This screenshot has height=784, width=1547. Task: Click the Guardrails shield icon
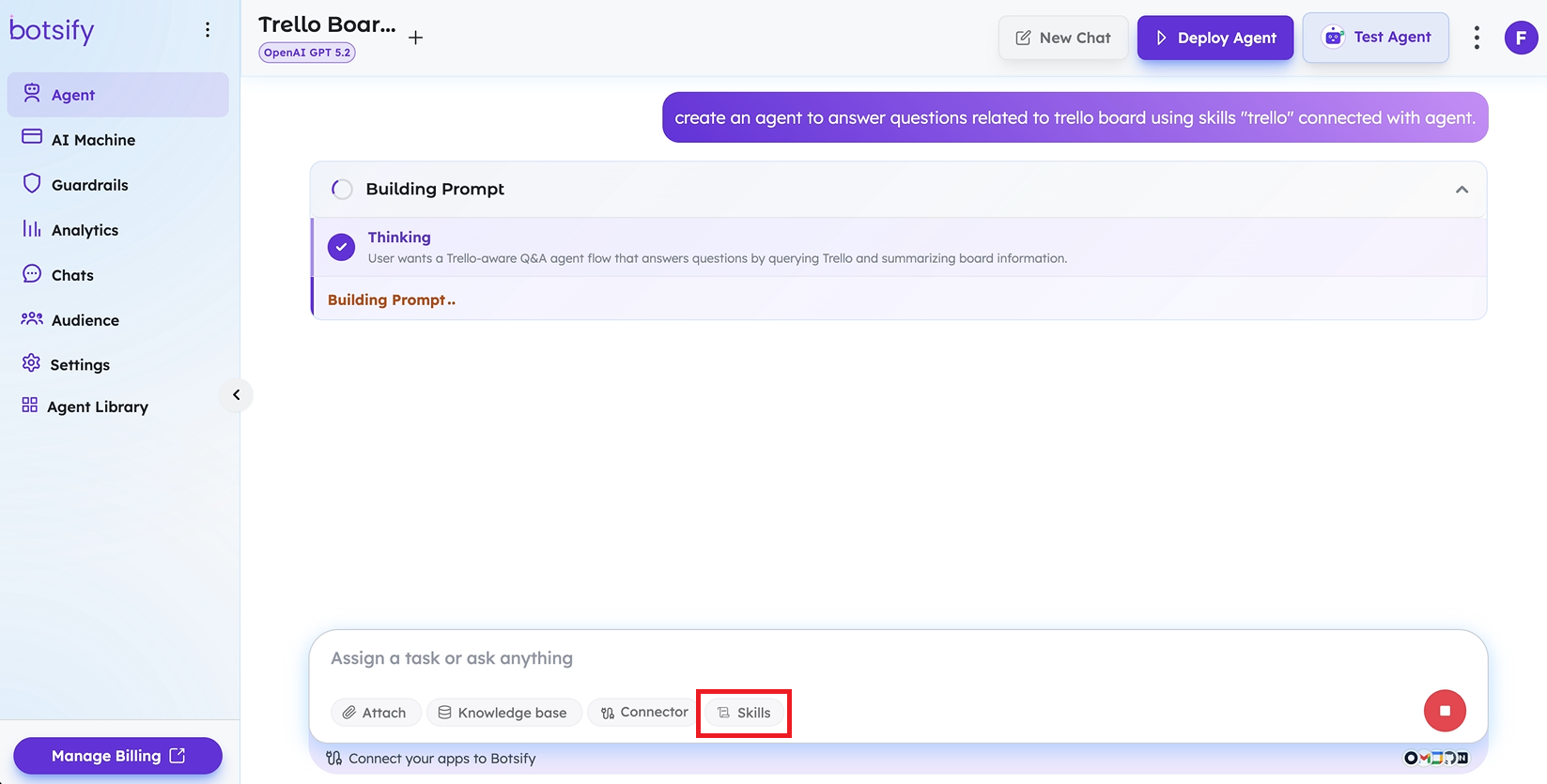click(32, 183)
